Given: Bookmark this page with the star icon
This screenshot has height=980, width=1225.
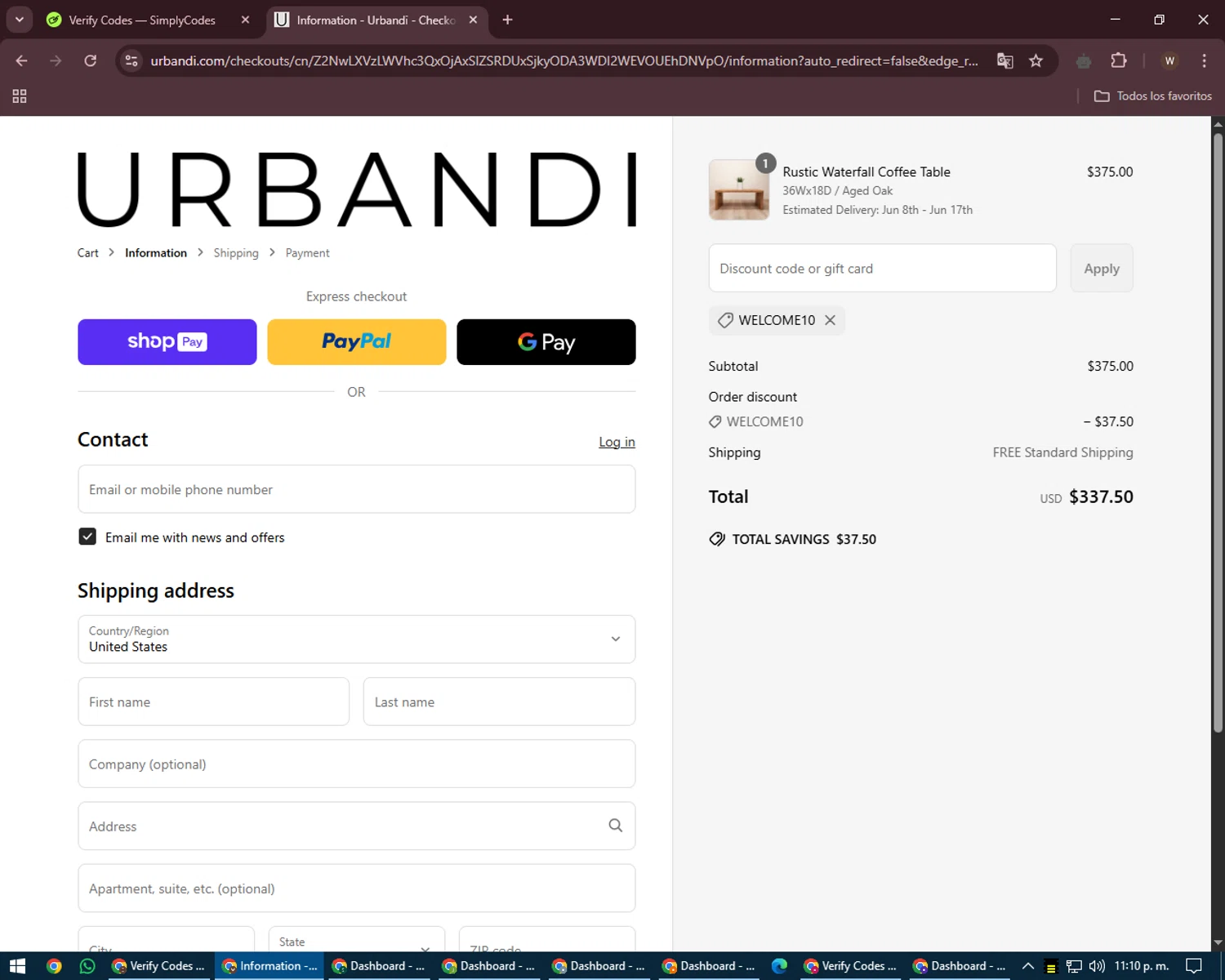Looking at the screenshot, I should [x=1036, y=60].
